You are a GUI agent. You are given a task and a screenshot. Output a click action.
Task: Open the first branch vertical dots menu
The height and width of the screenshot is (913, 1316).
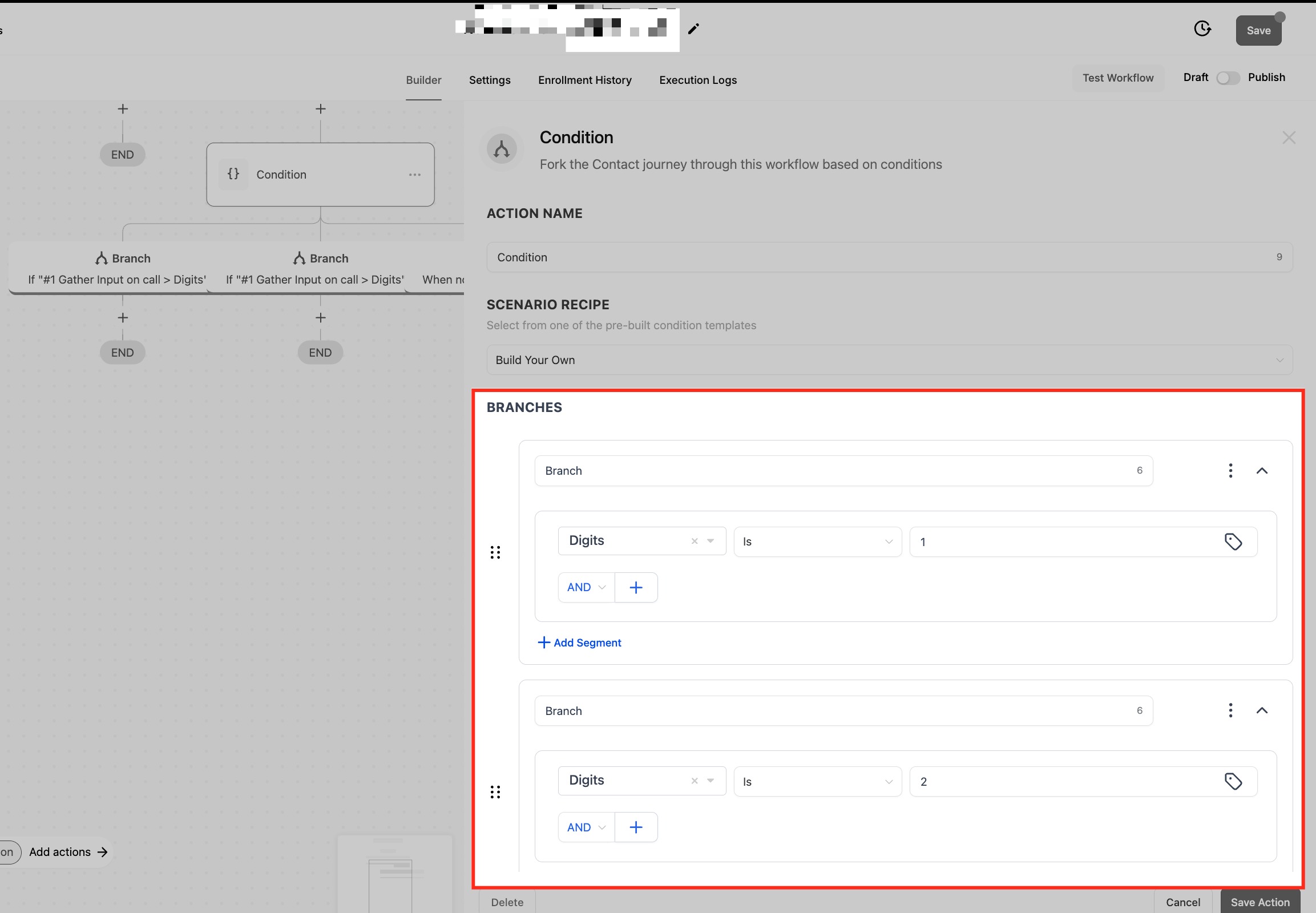point(1230,470)
